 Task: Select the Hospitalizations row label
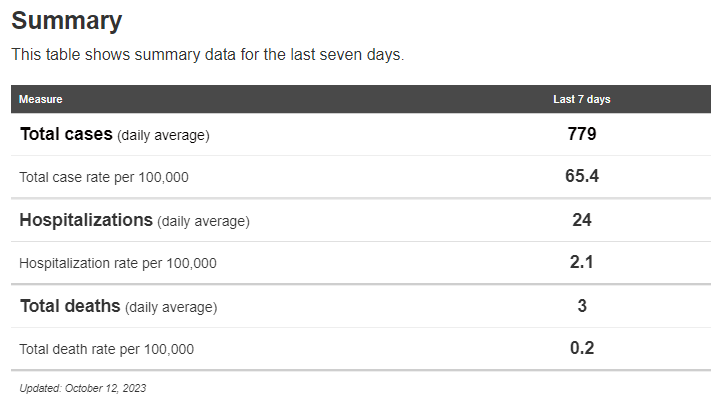[86, 220]
